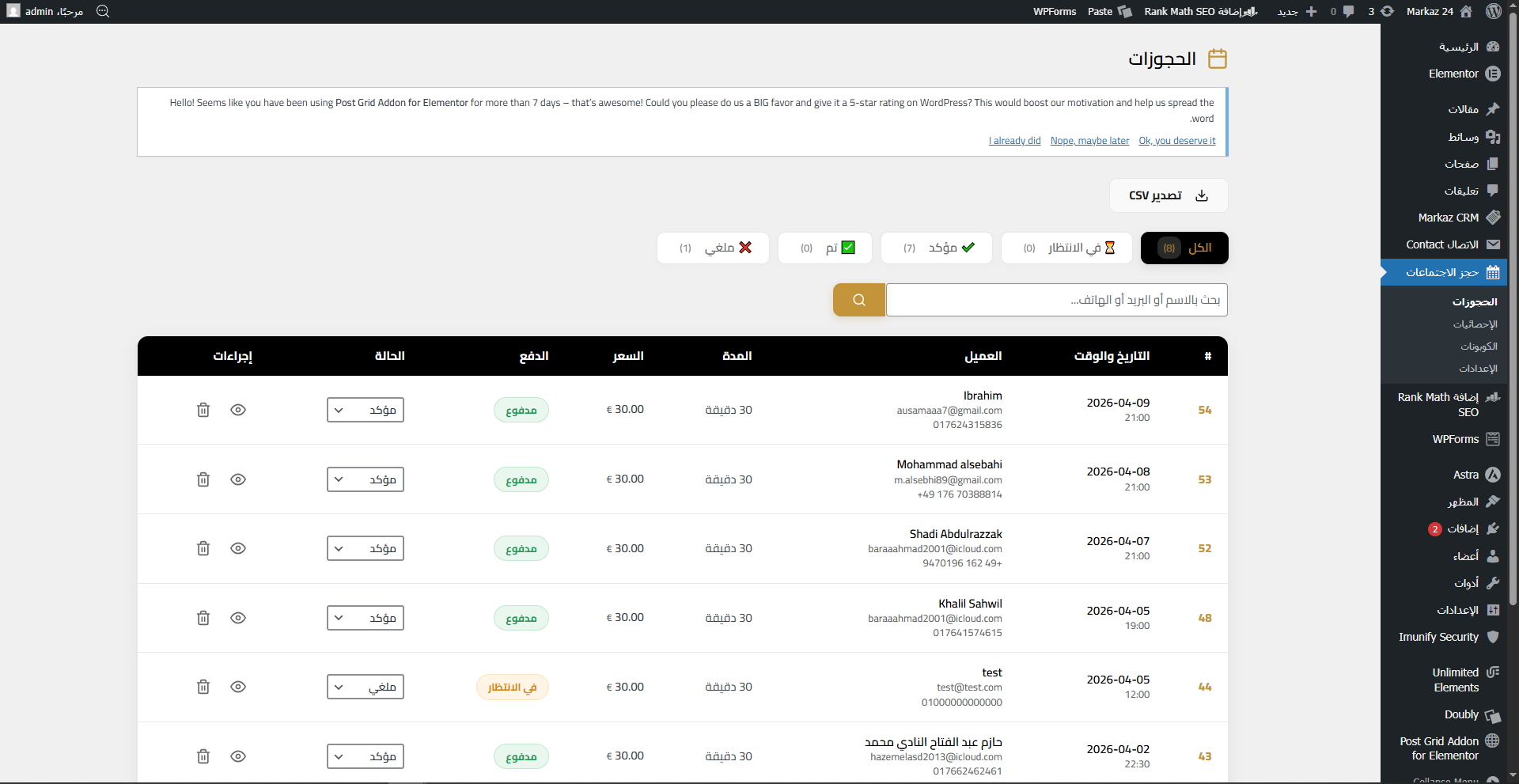The width and height of the screenshot is (1519, 784).
Task: Delete booking 48 with trash icon
Action: (x=203, y=618)
